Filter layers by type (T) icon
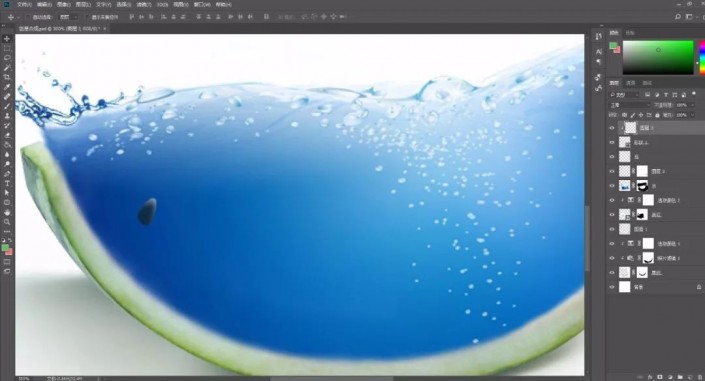The image size is (705, 381). pos(666,95)
